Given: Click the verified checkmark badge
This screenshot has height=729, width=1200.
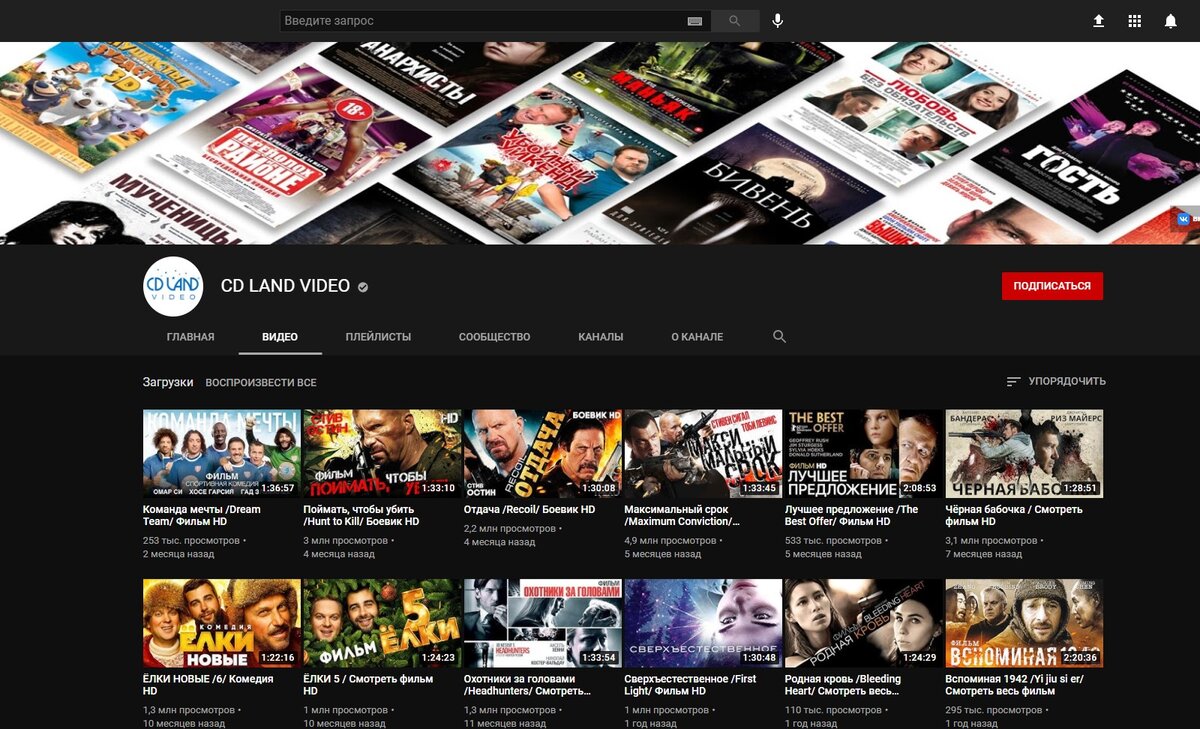Looking at the screenshot, I should pos(363,287).
